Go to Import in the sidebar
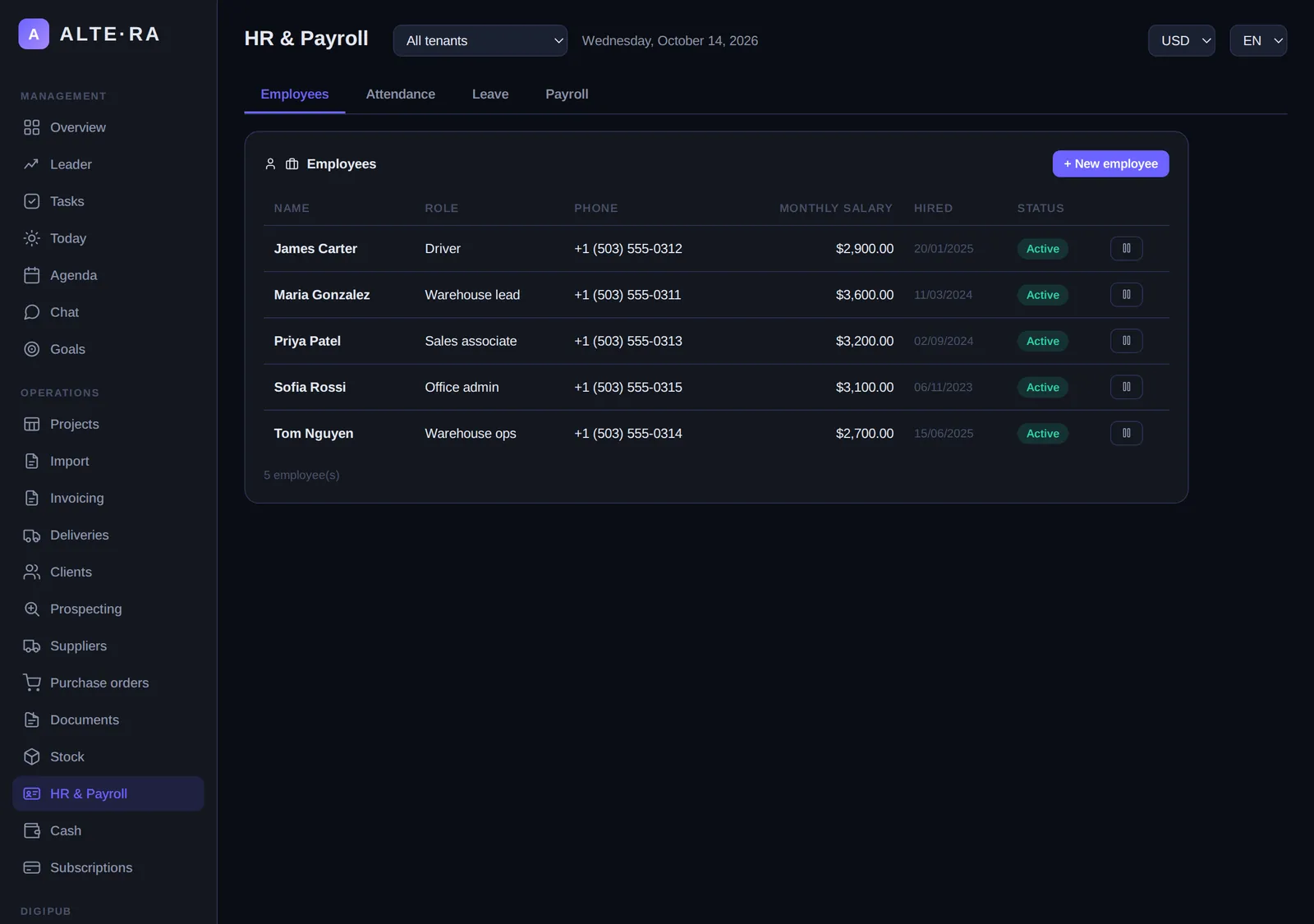 pyautogui.click(x=108, y=461)
